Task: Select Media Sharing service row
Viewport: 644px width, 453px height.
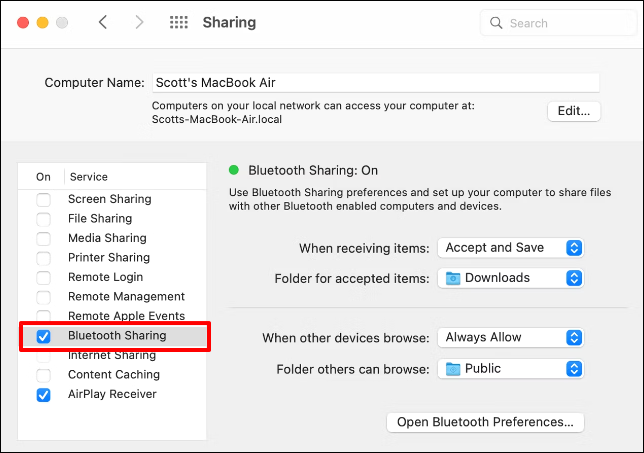Action: pos(112,238)
